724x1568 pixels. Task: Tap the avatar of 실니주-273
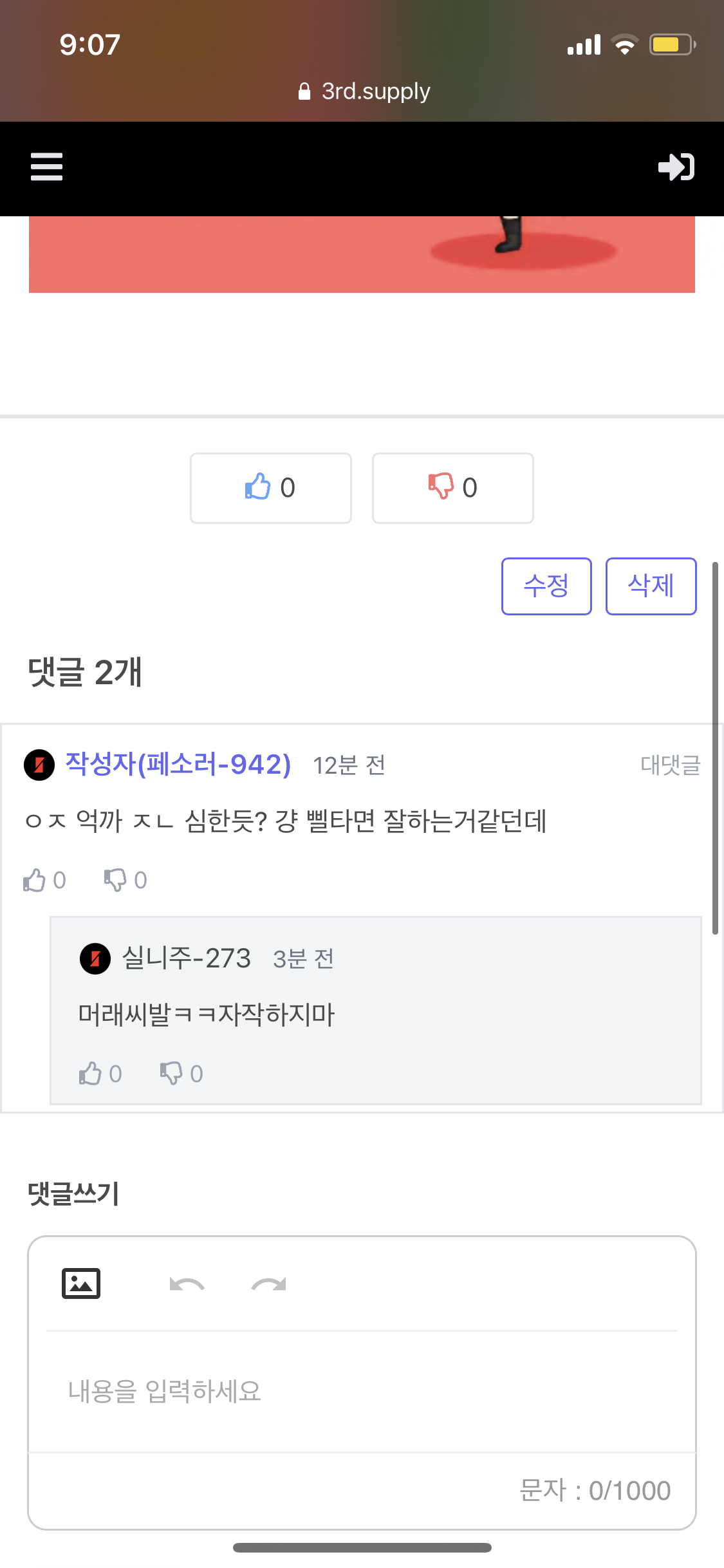(95, 958)
